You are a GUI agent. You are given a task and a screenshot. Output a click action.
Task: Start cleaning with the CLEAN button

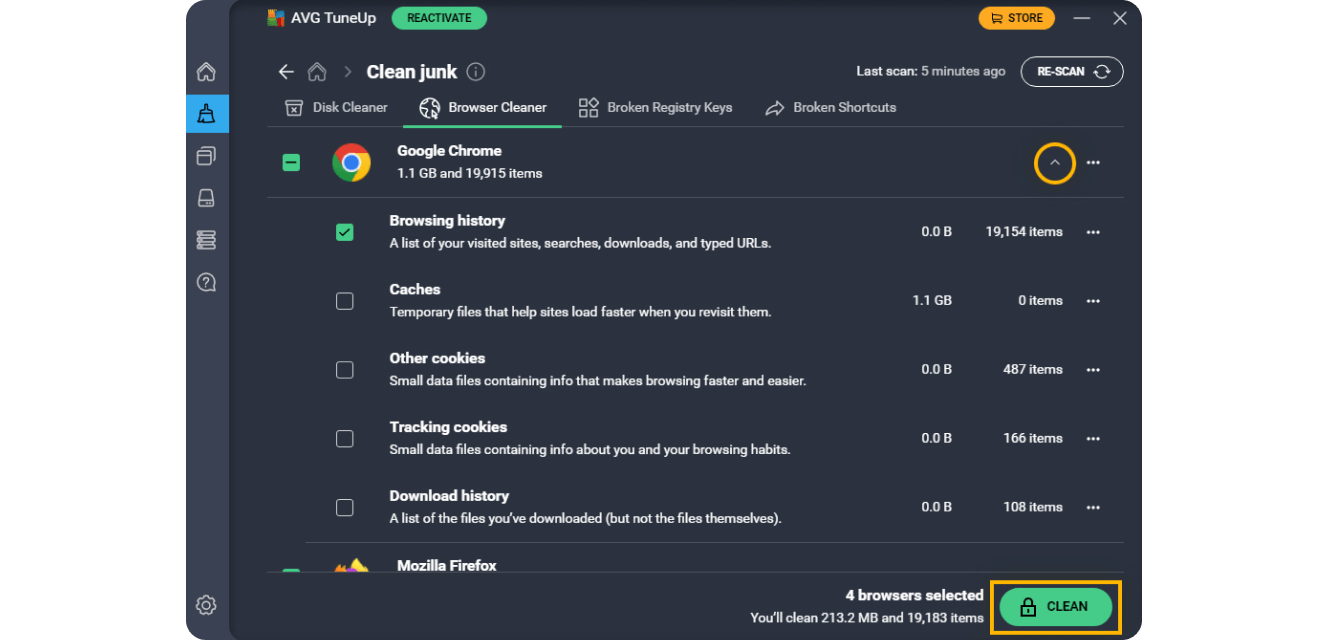coord(1056,606)
